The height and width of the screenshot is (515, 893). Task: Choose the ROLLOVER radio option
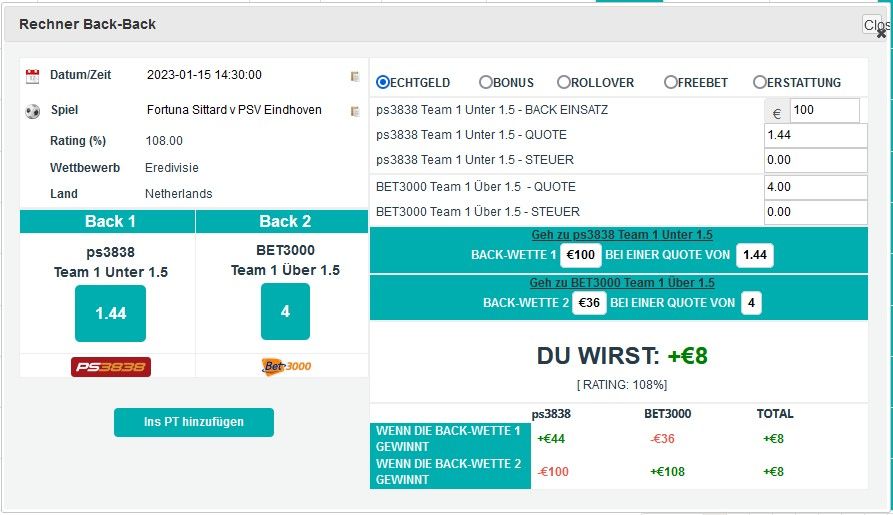point(563,83)
